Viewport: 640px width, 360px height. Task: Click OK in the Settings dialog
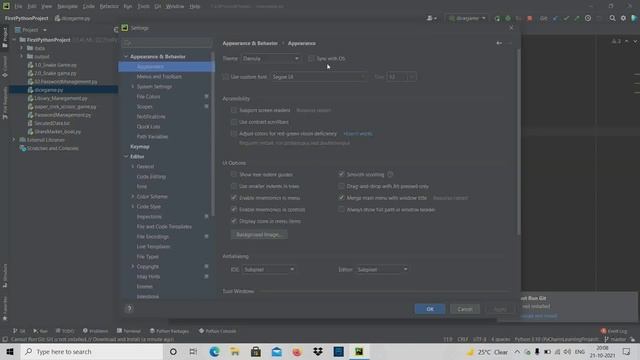[x=430, y=309]
